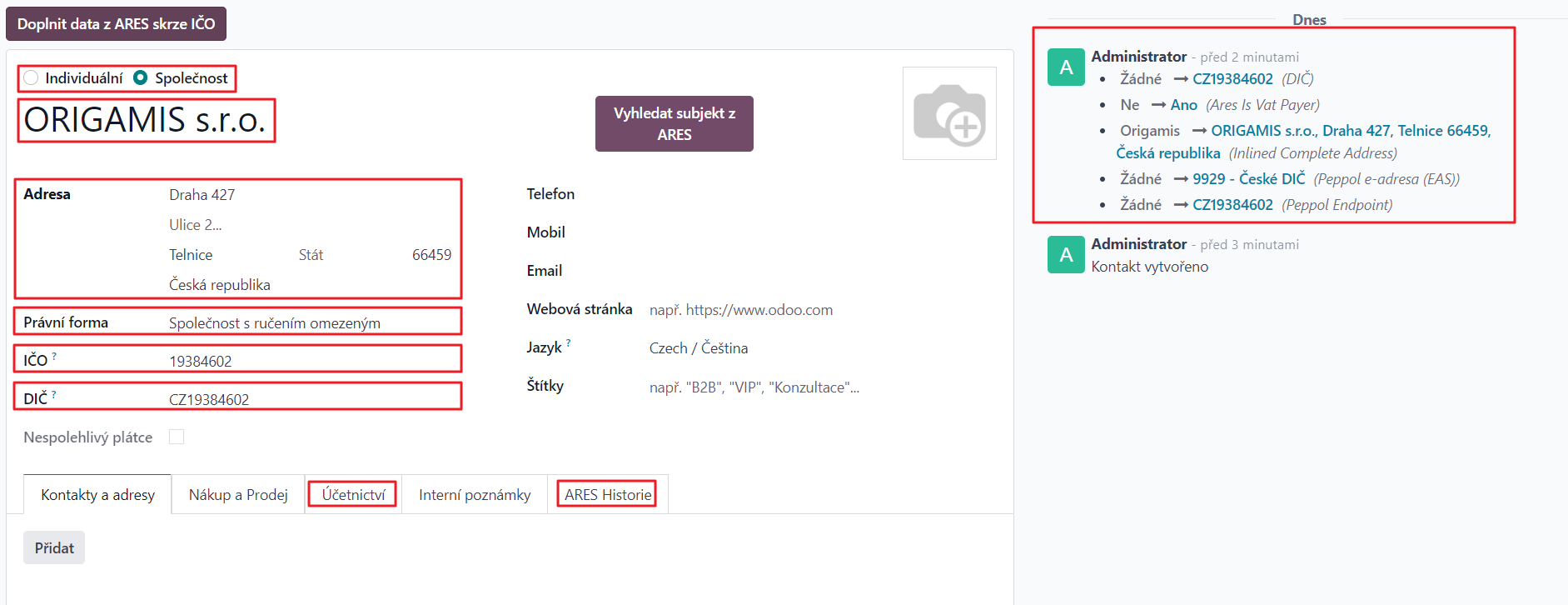
Task: Click 'před 3 minutami' timestamp
Action: point(1249,245)
